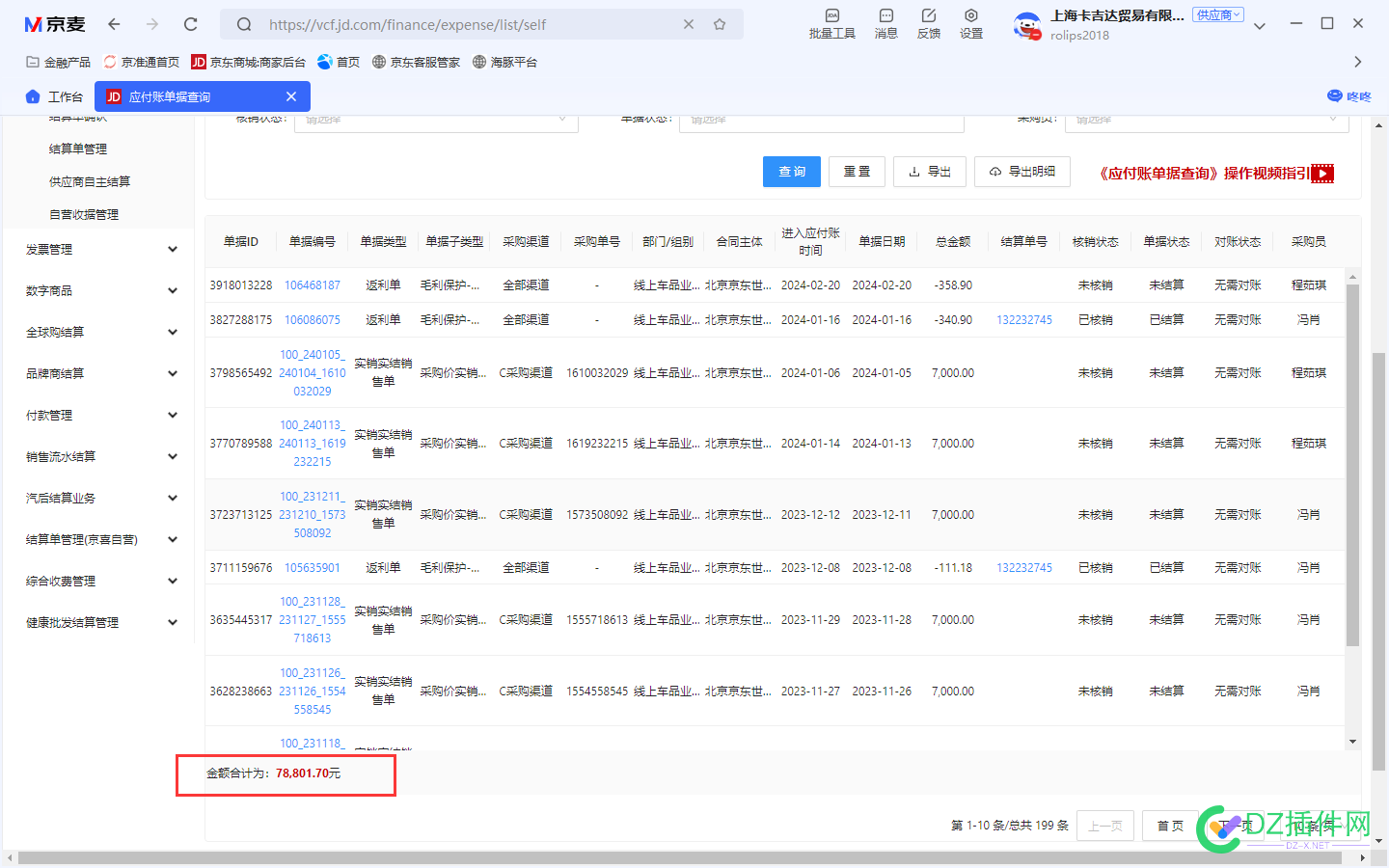The width and height of the screenshot is (1389, 868).
Task: Open 批量工具 batch tools icon
Action: 831,24
